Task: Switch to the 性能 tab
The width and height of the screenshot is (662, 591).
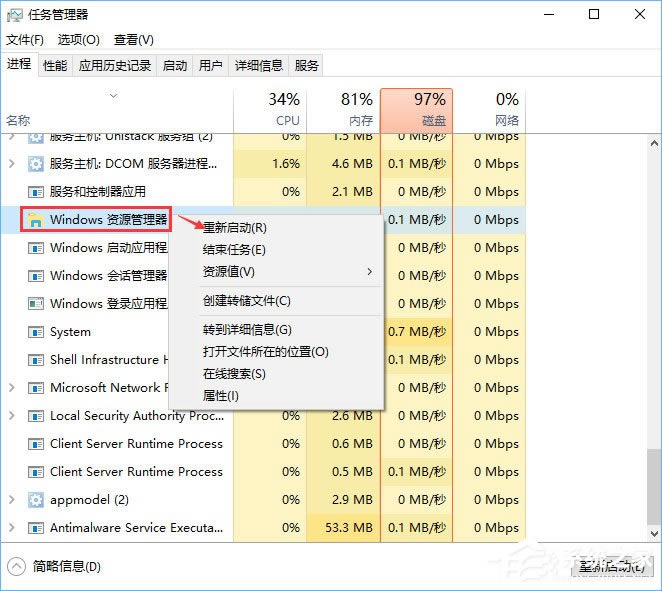Action: [x=55, y=65]
